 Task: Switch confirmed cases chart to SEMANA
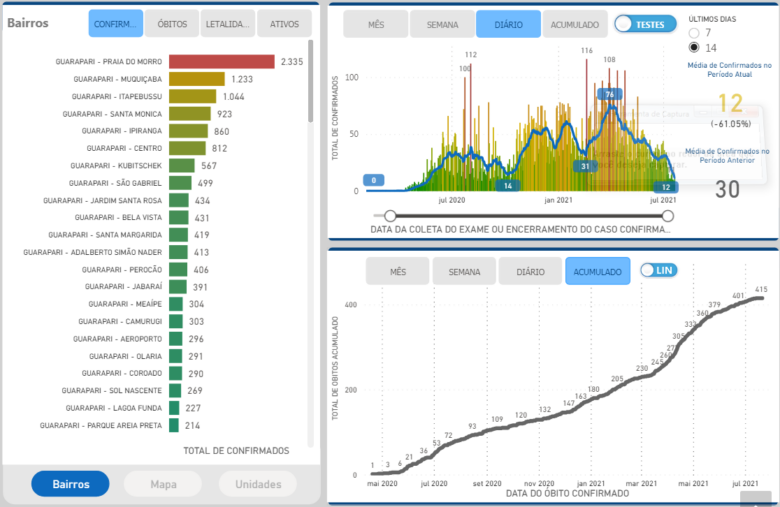pyautogui.click(x=442, y=24)
